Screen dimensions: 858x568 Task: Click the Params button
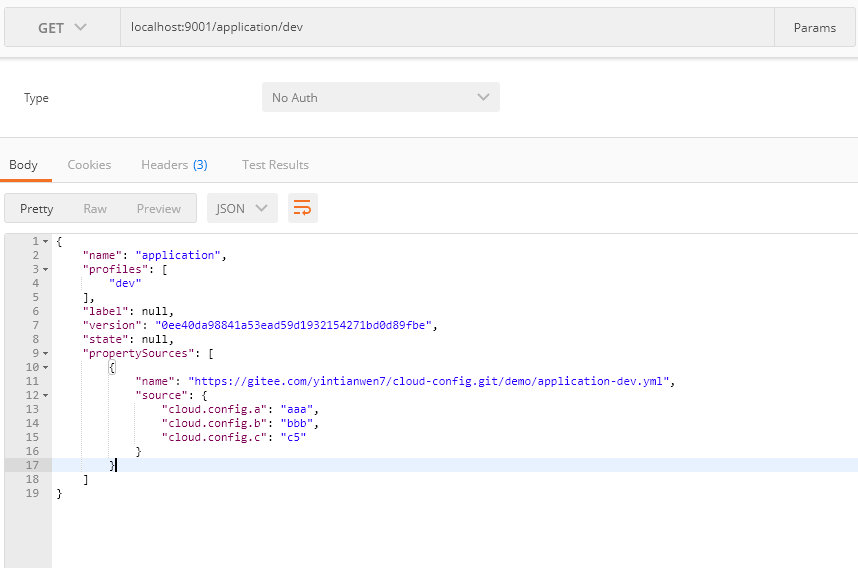(x=814, y=28)
